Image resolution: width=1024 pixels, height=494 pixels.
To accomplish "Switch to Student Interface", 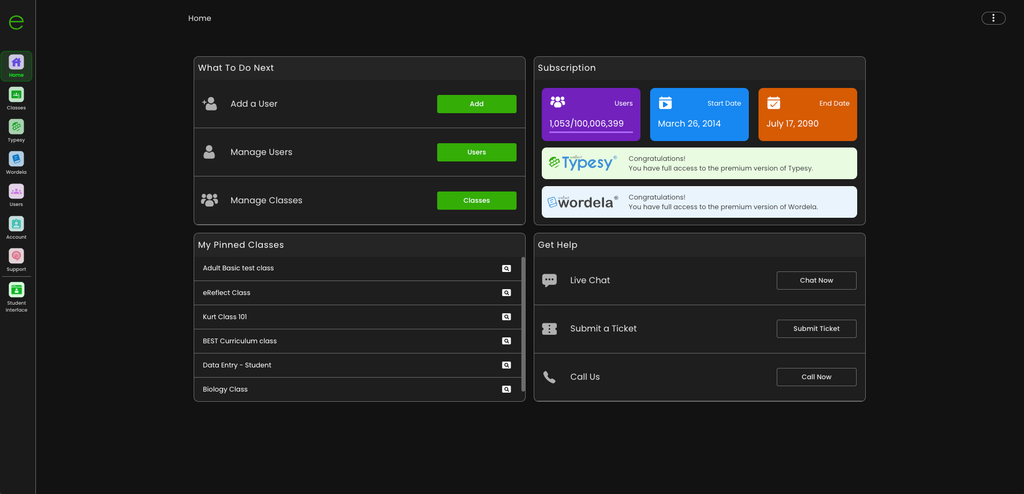I will [16, 297].
